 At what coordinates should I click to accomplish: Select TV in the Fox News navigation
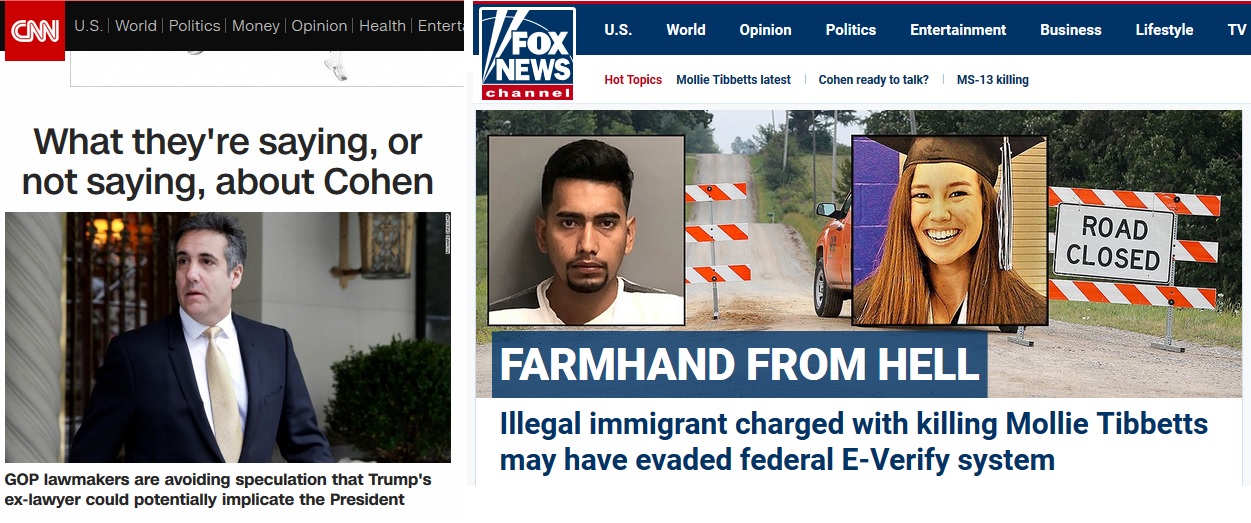pyautogui.click(x=1237, y=30)
